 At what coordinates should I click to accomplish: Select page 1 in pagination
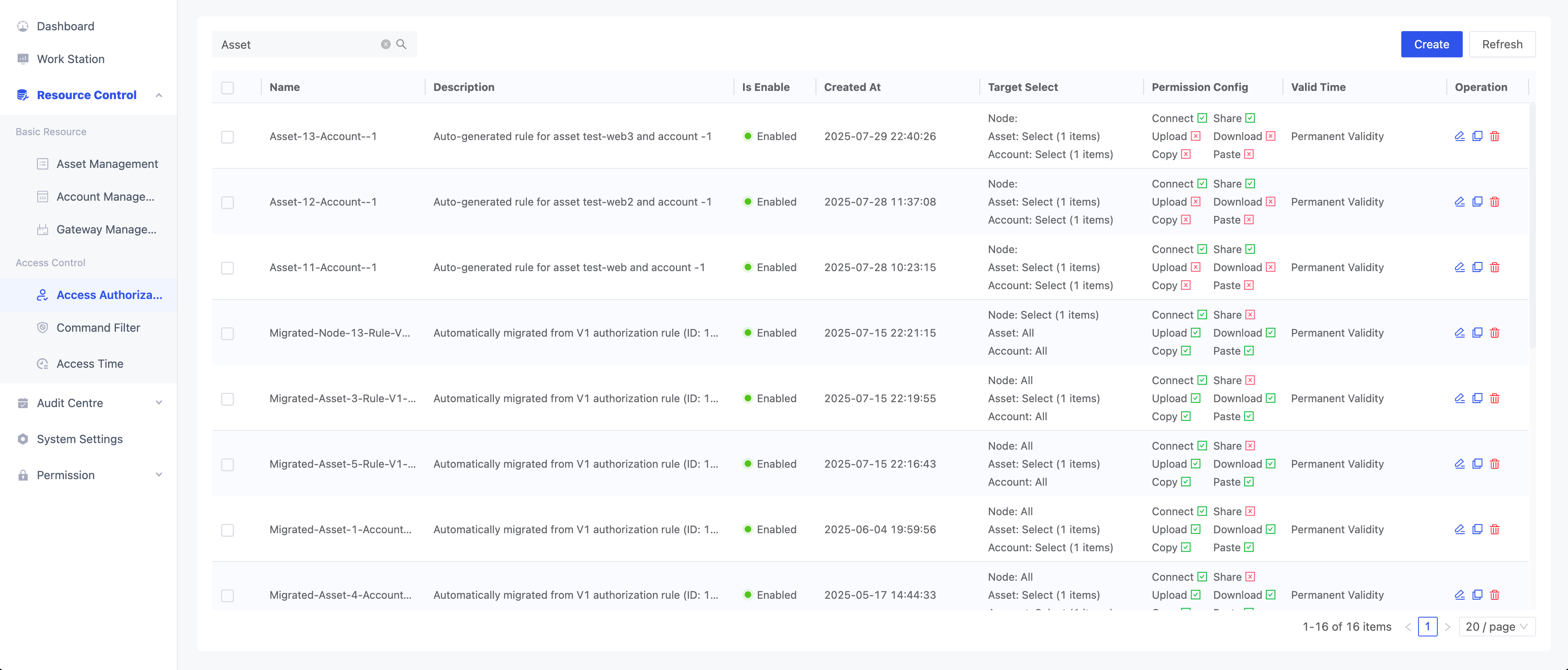point(1428,627)
